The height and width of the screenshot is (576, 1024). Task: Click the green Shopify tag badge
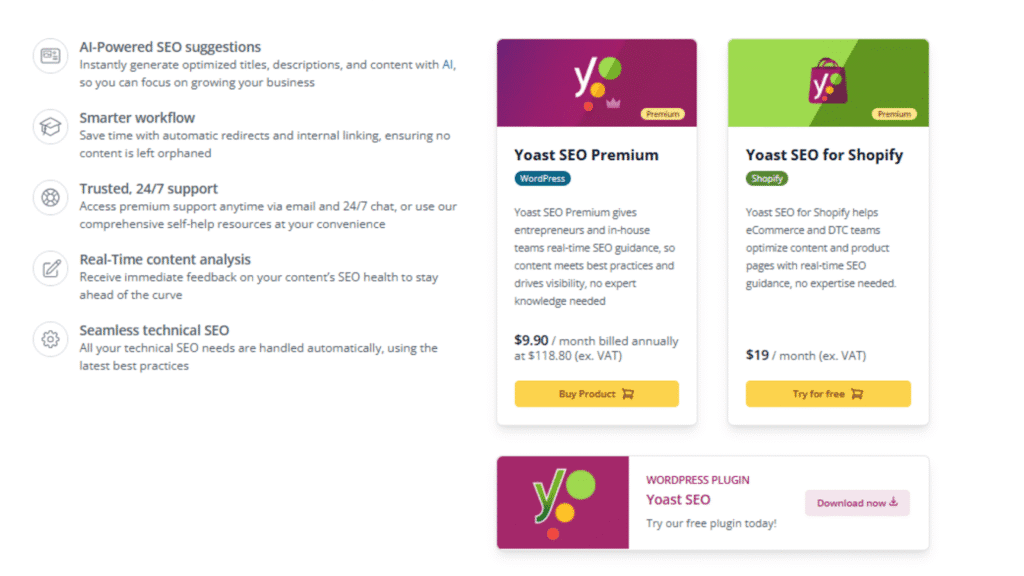767,179
